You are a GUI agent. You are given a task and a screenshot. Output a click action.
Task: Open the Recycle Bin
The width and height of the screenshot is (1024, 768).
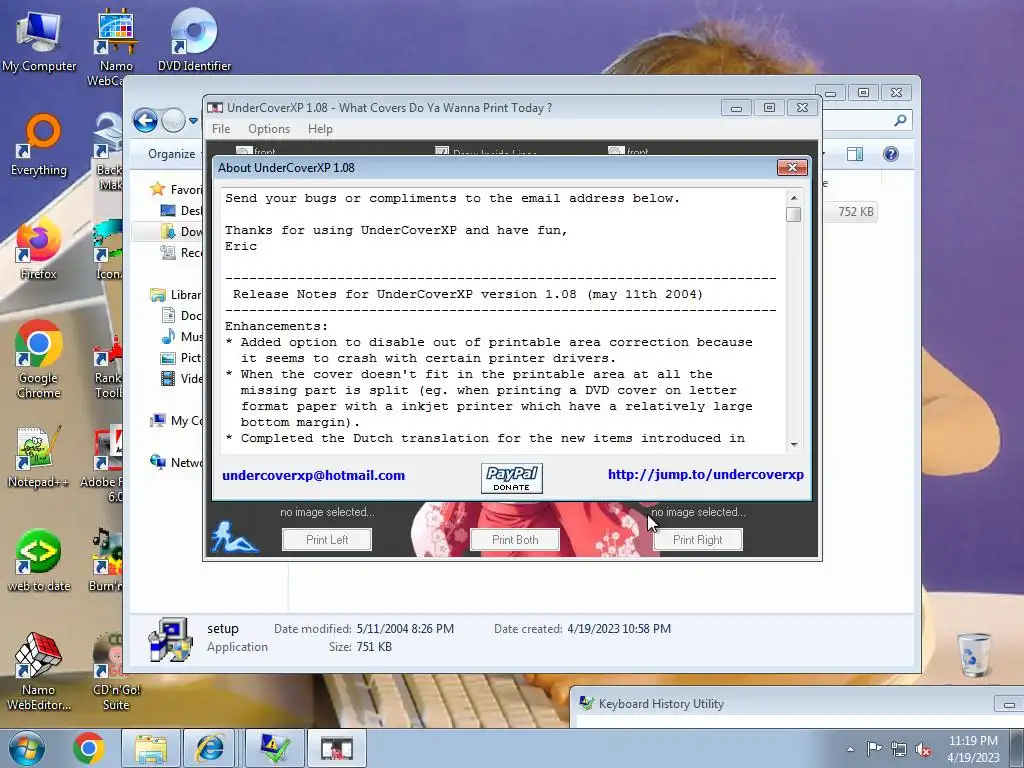975,654
